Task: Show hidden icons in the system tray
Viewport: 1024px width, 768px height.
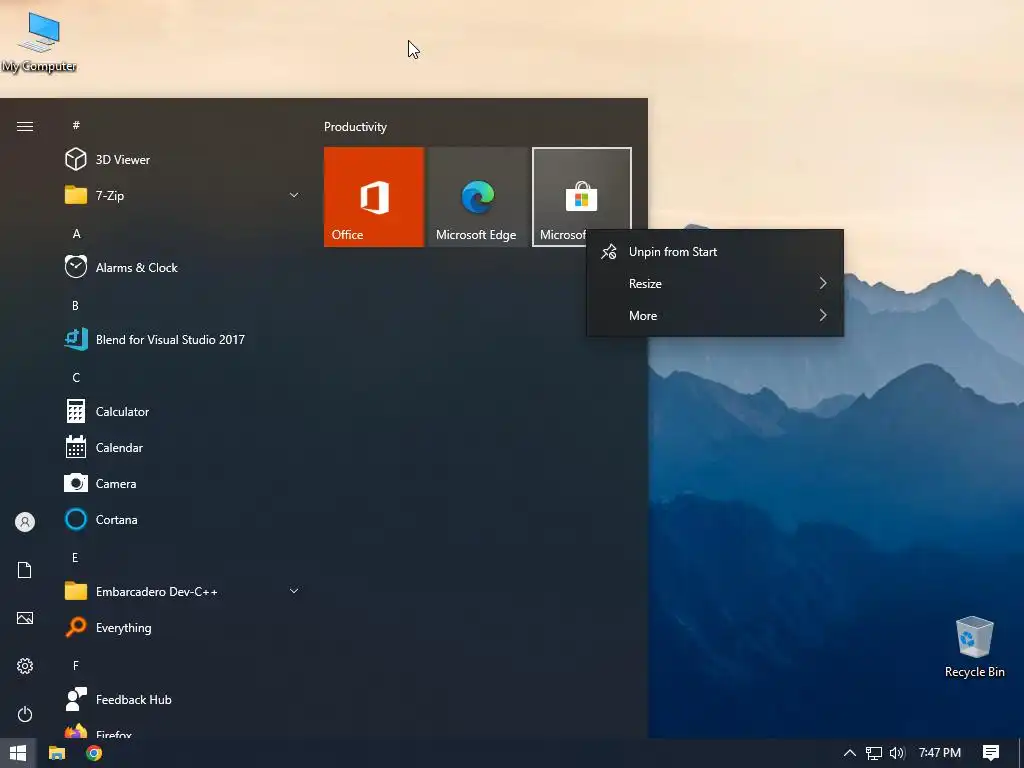Action: 849,753
